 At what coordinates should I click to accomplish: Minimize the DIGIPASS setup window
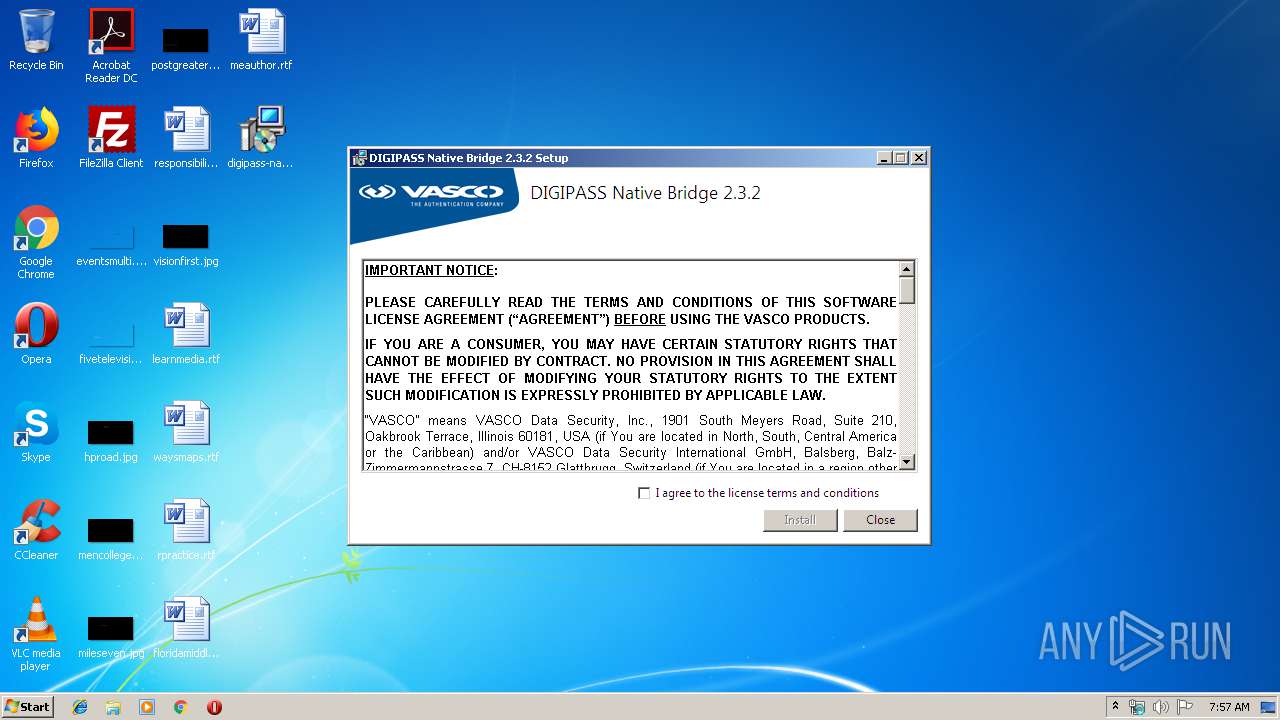tap(884, 158)
